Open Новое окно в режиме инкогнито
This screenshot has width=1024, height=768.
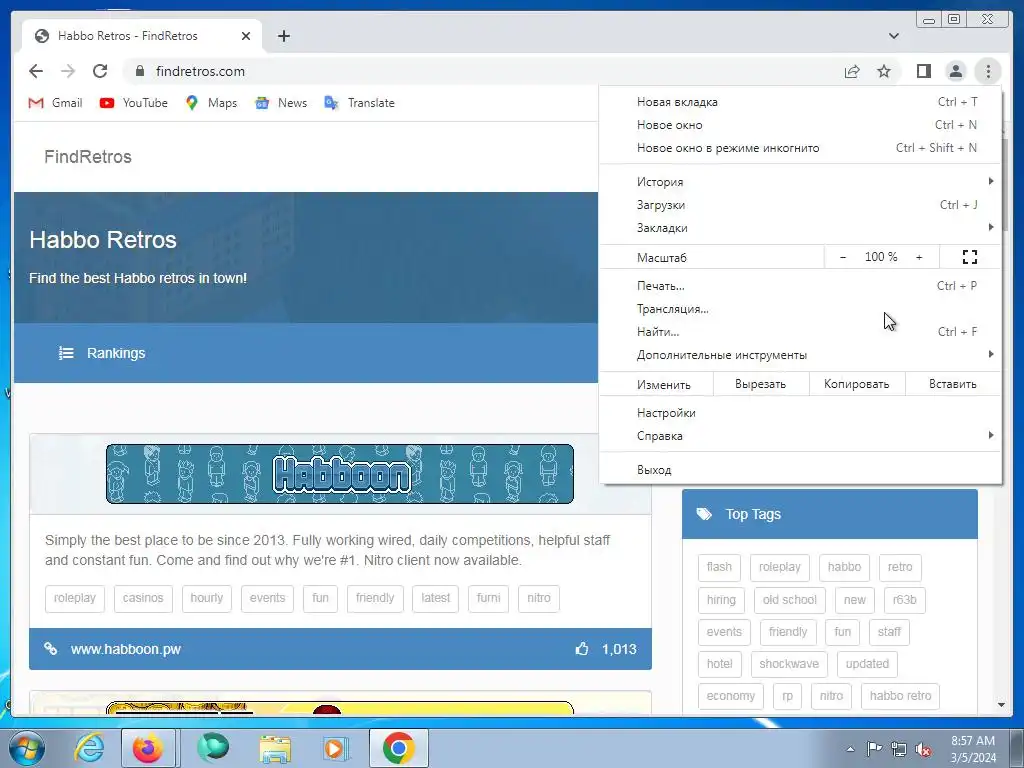coord(800,148)
